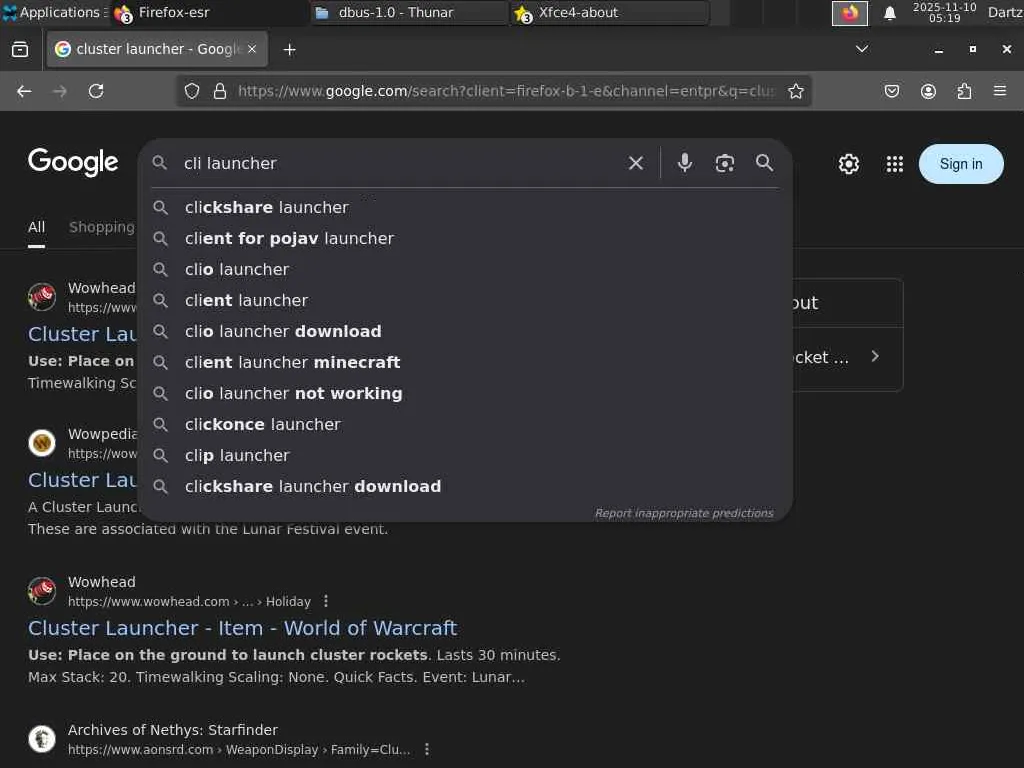
Task: Open Cluster Launcher - Item - World of Warcraft result
Action: [242, 628]
